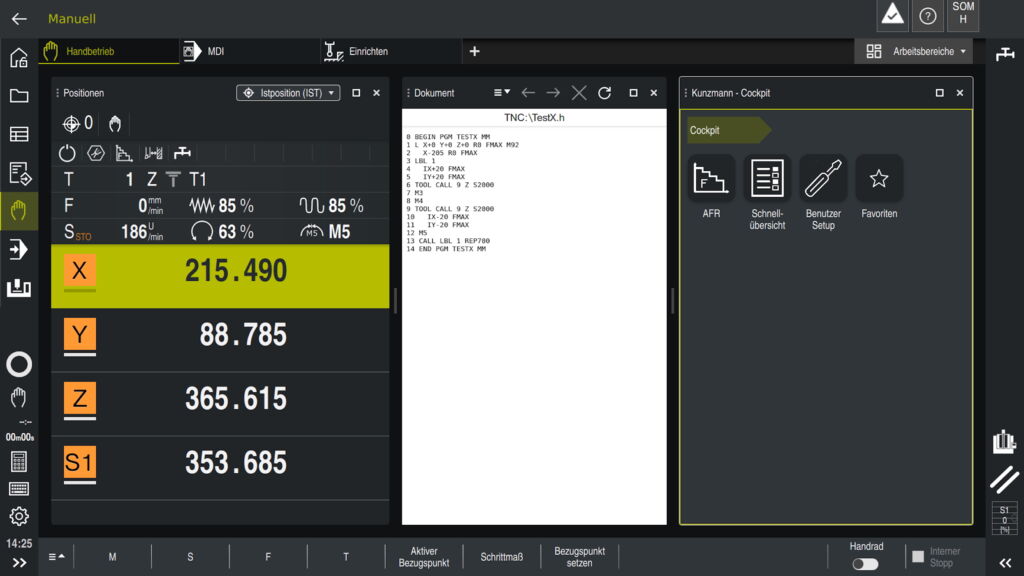Open the Files folder icon in sidebar

click(x=19, y=96)
